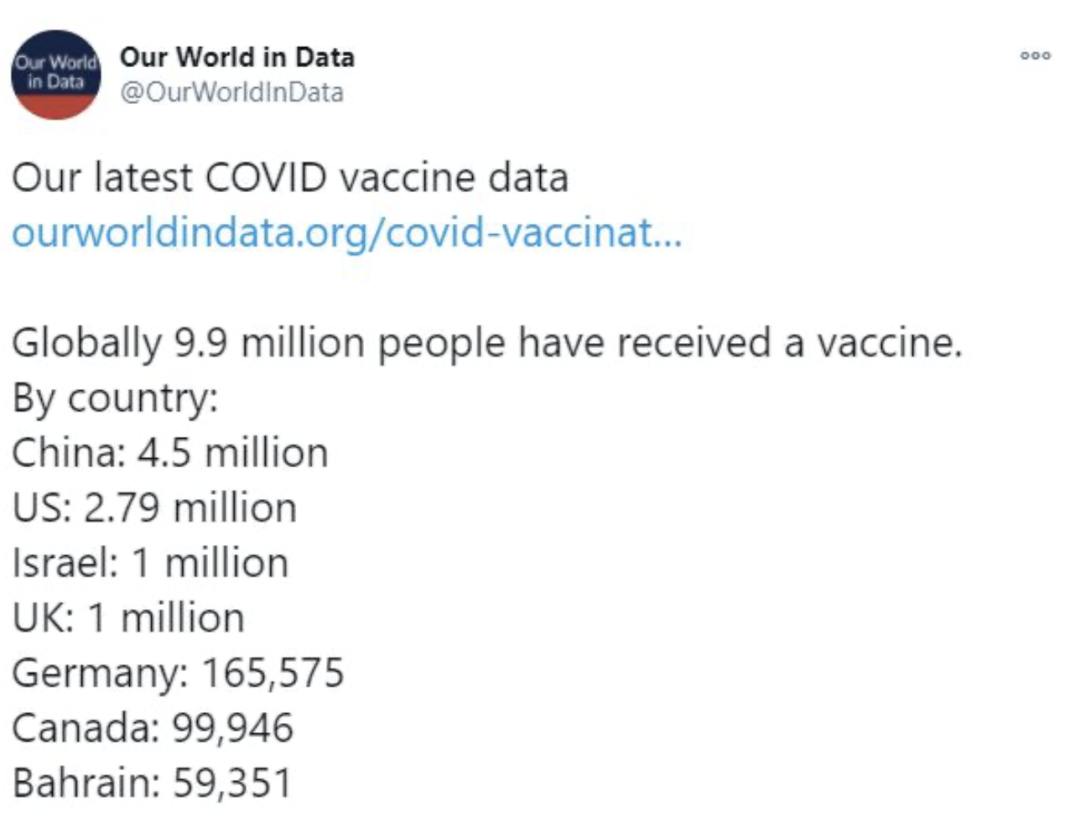
Task: Click the number 165,575 next to Germany
Action: click(273, 673)
